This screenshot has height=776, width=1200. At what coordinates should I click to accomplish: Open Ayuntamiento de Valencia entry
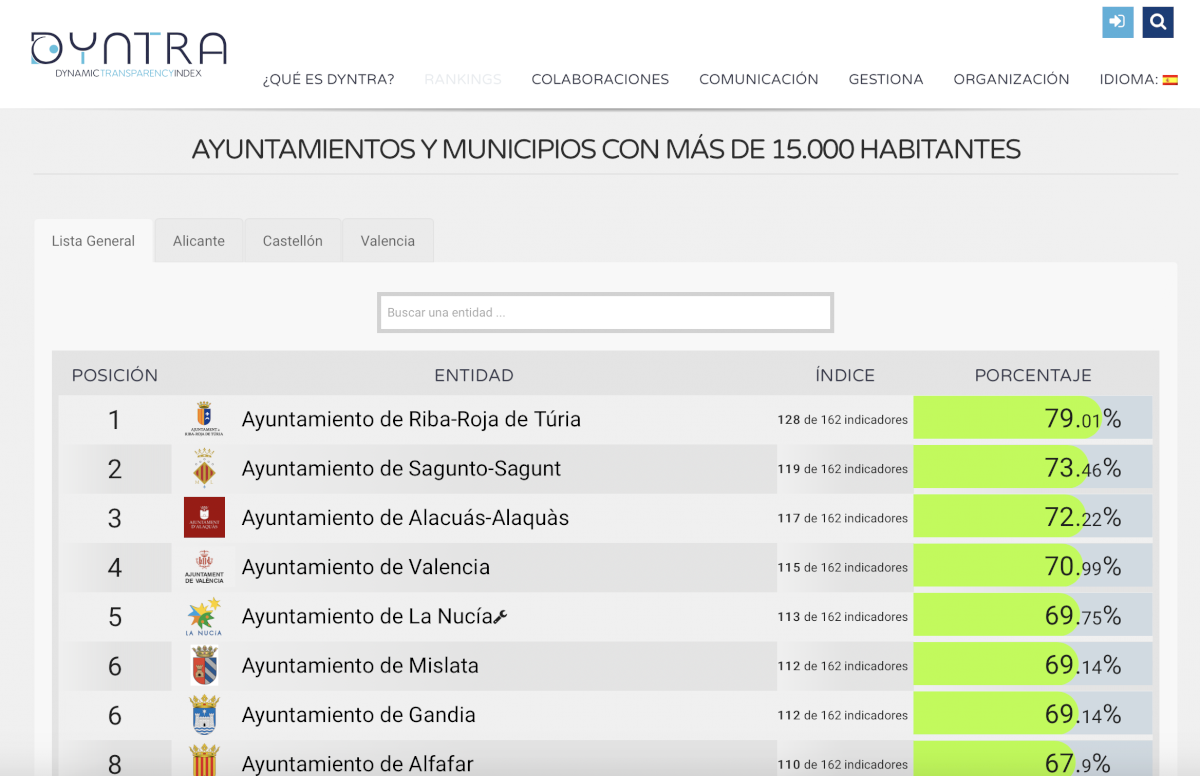click(366, 567)
